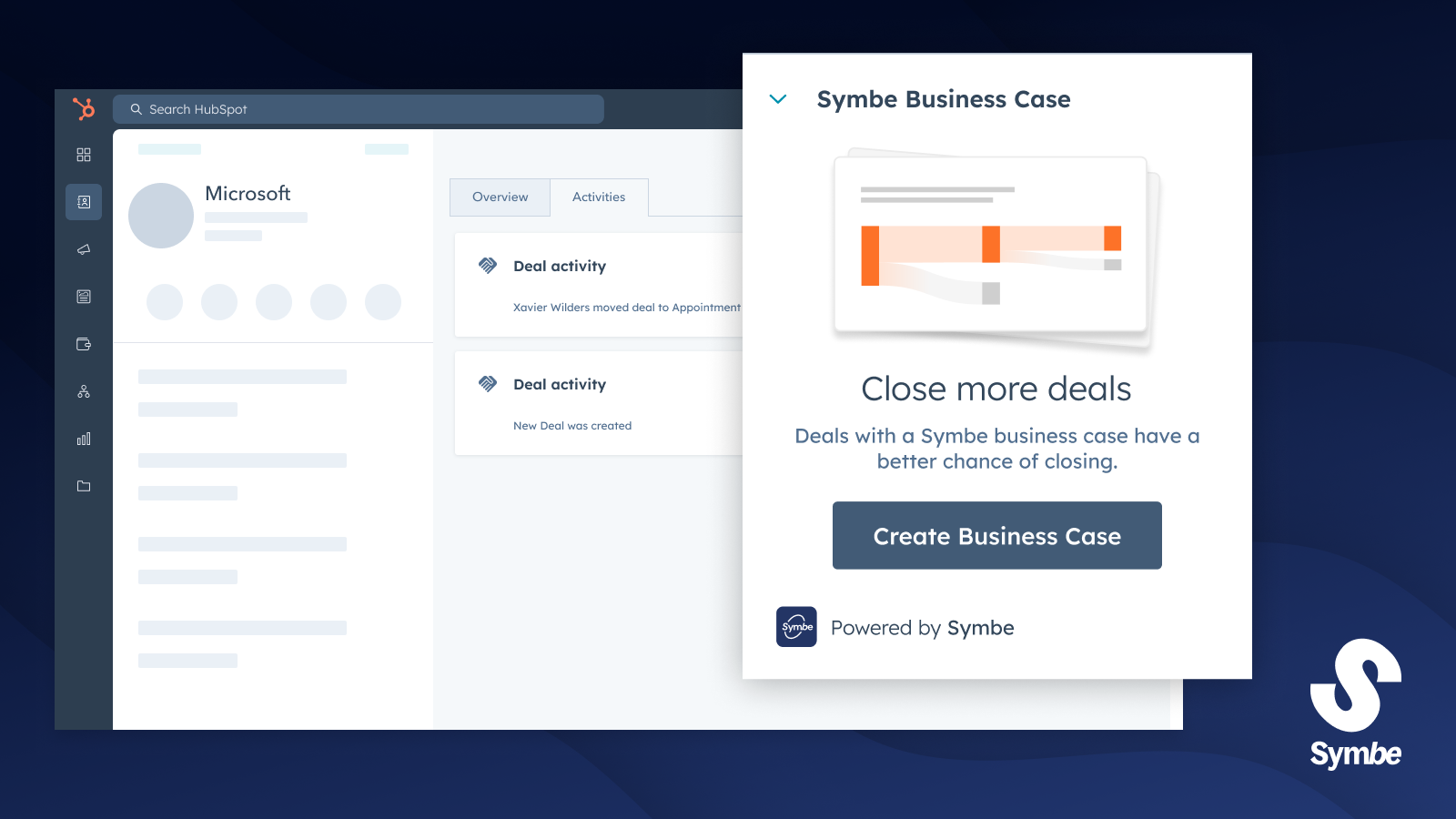The height and width of the screenshot is (819, 1456).
Task: Open the commerce wallet icon
Action: [84, 344]
